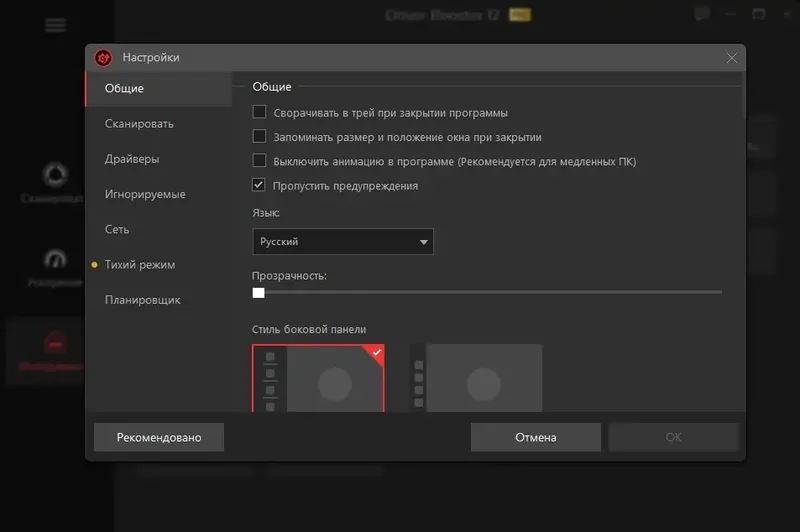The image size is (800, 532).
Task: Click the Прозрачность: label
Action: point(289,276)
